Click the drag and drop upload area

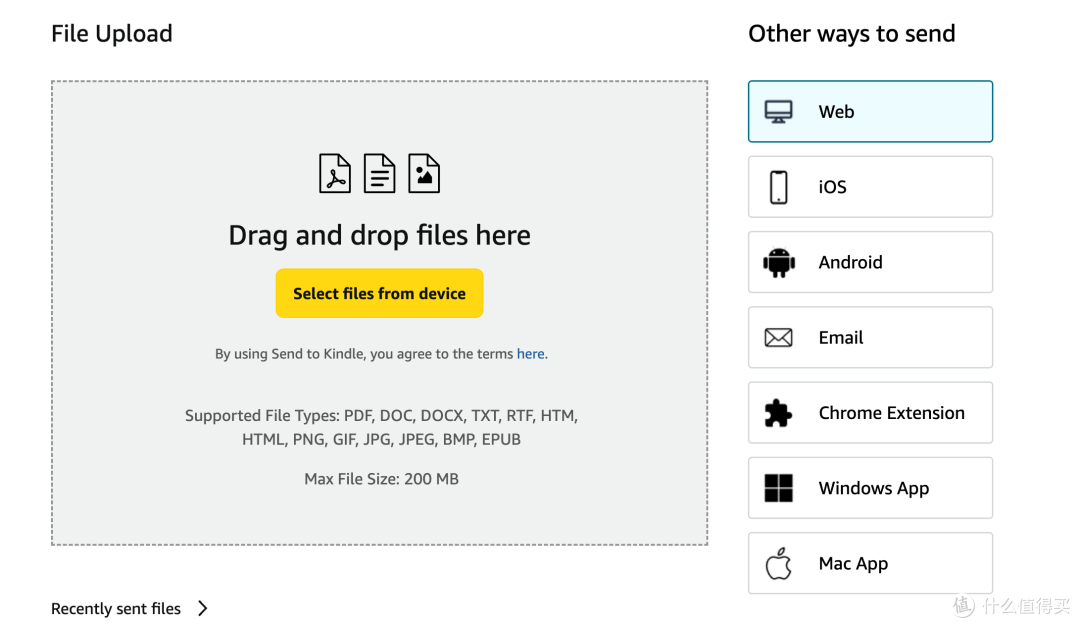pyautogui.click(x=380, y=313)
